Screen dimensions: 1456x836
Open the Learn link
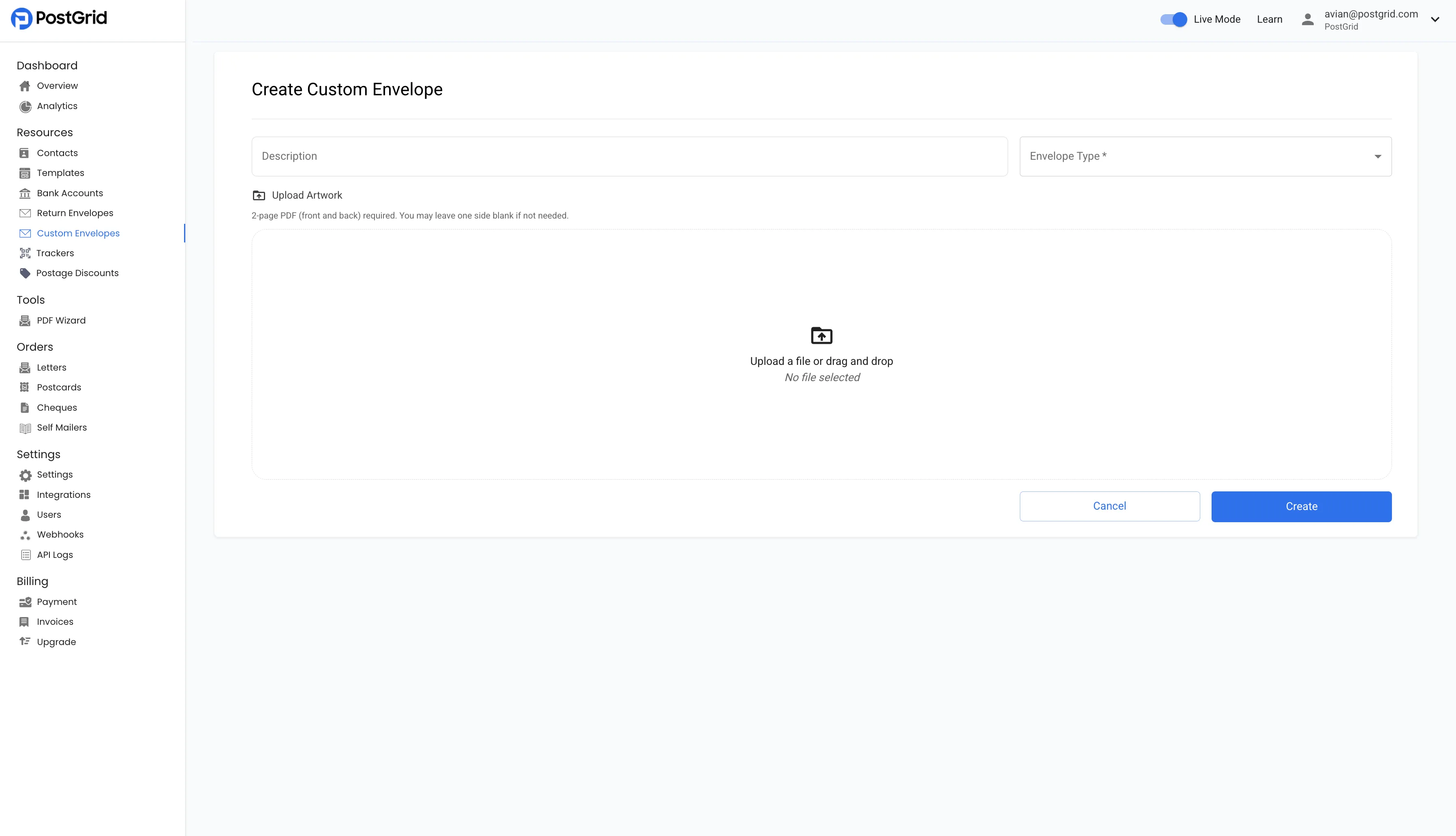click(1270, 19)
